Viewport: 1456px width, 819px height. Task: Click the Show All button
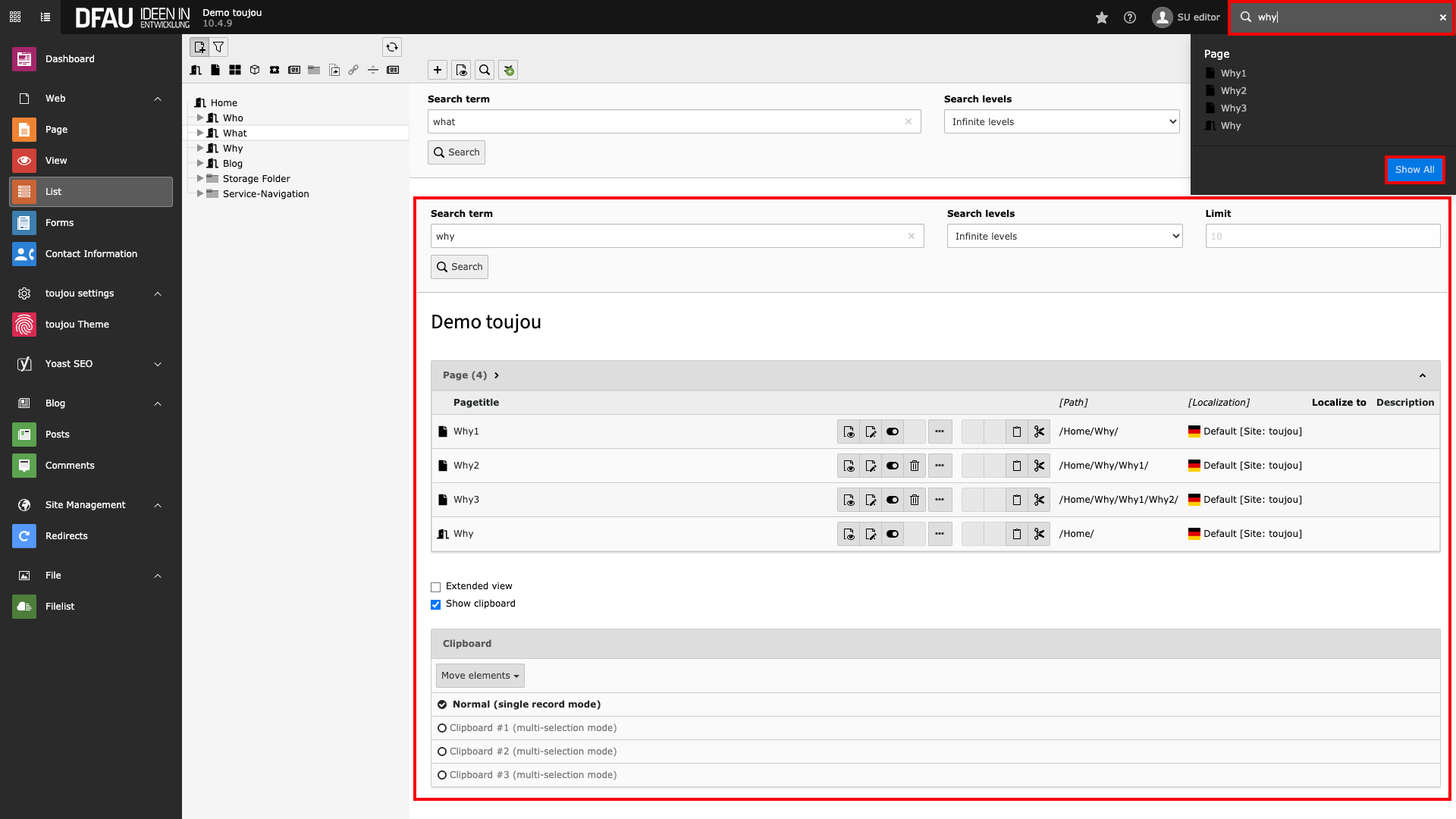pyautogui.click(x=1414, y=170)
